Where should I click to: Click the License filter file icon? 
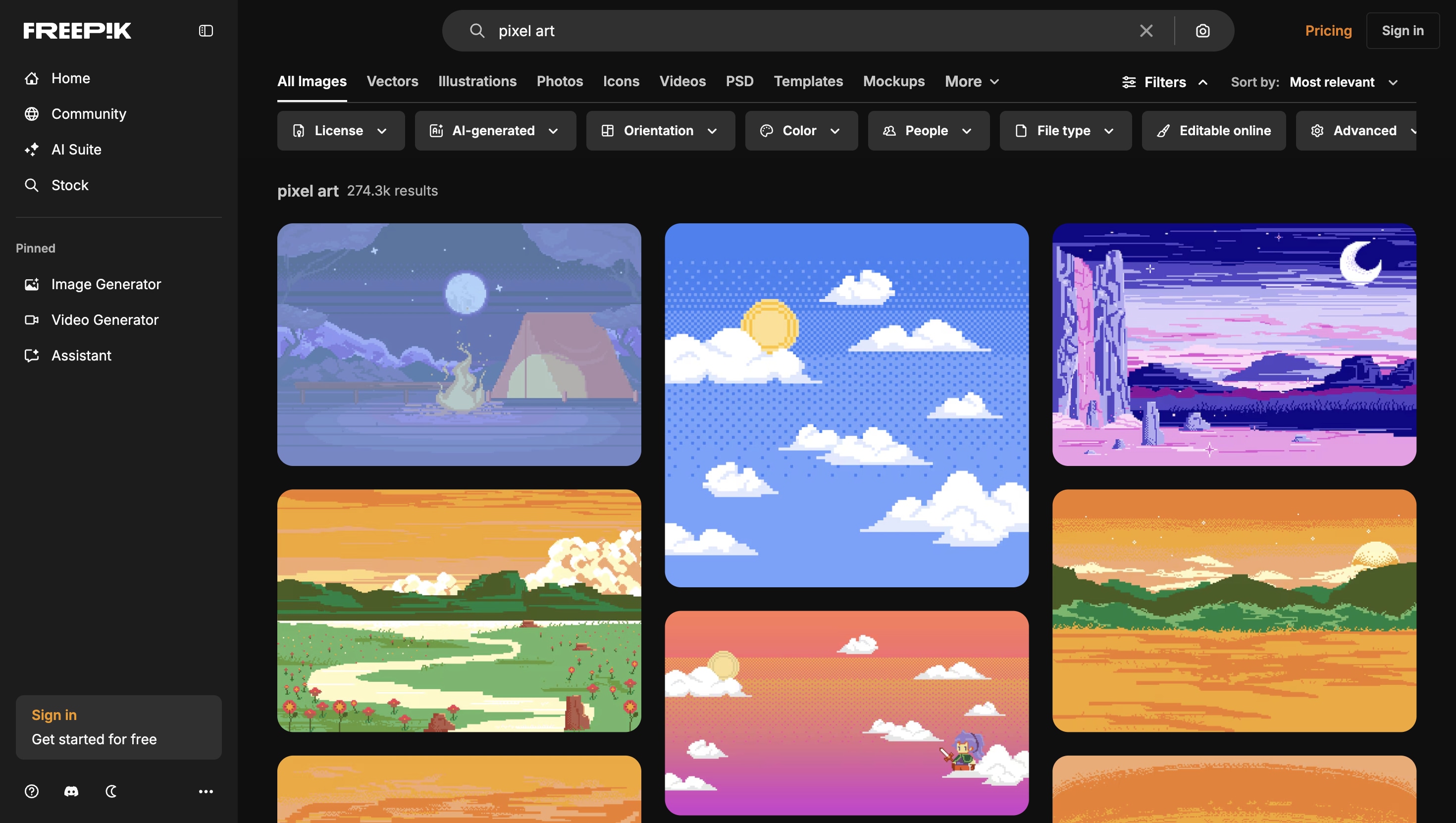(299, 131)
